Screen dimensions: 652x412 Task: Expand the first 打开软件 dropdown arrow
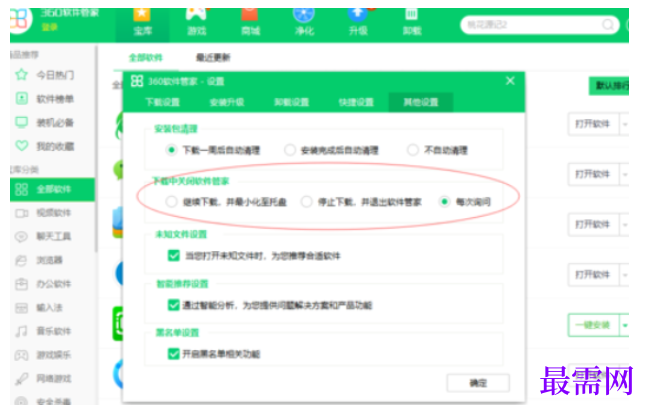pyautogui.click(x=625, y=124)
